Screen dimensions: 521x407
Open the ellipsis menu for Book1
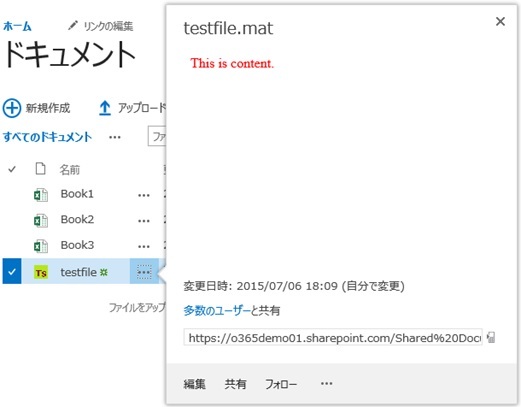(144, 195)
